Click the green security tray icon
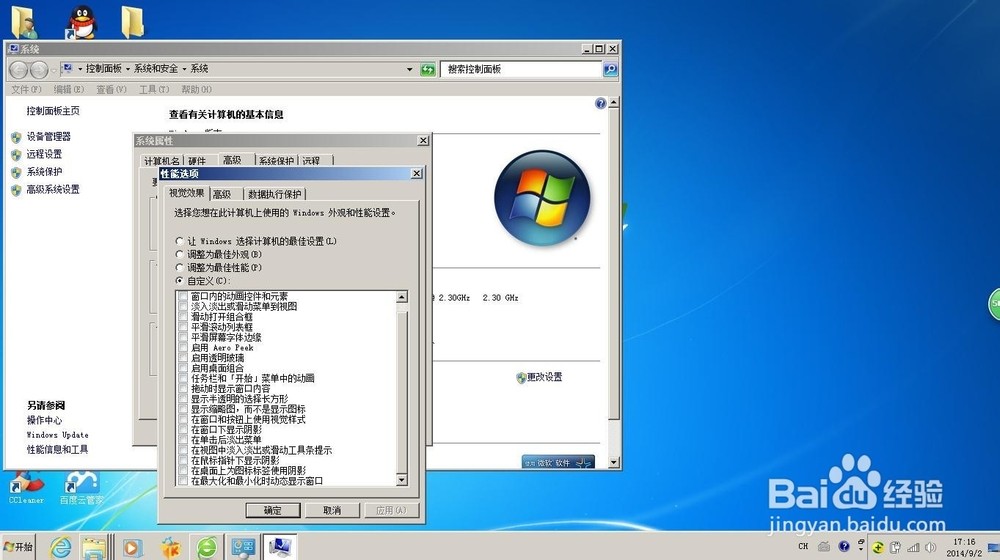1000x560 pixels. click(x=878, y=547)
